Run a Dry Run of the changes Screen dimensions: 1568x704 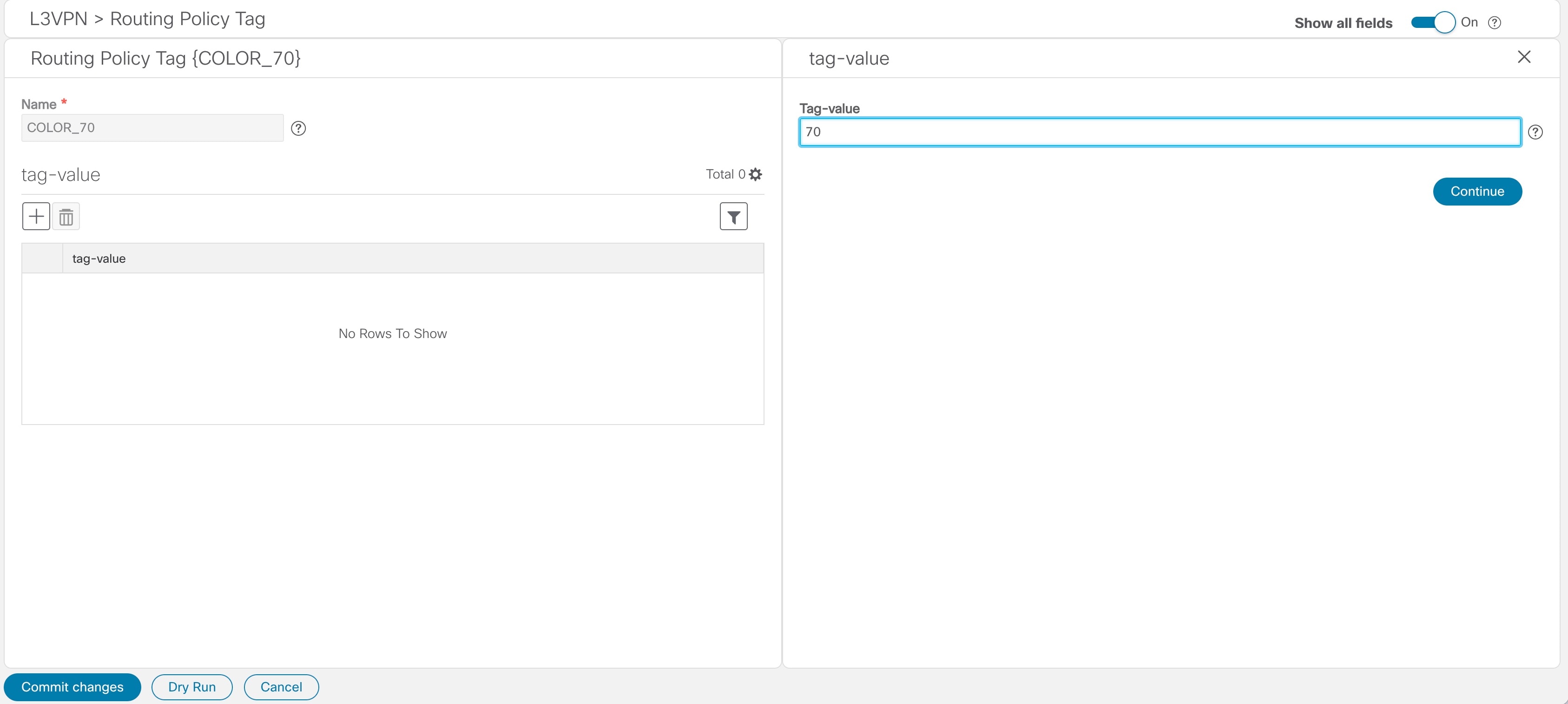[192, 686]
